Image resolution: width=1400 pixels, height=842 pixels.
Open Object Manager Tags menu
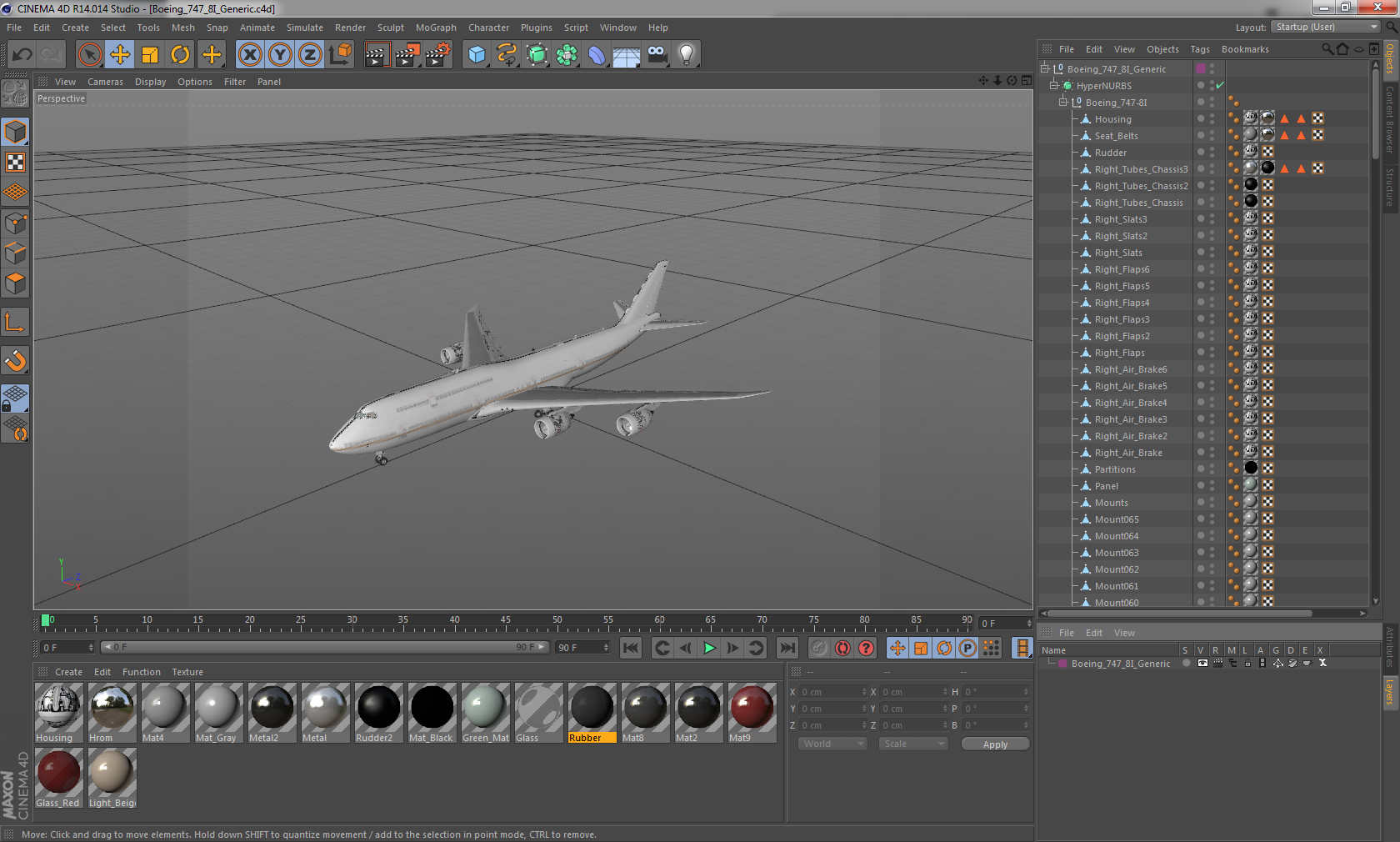pos(1200,49)
